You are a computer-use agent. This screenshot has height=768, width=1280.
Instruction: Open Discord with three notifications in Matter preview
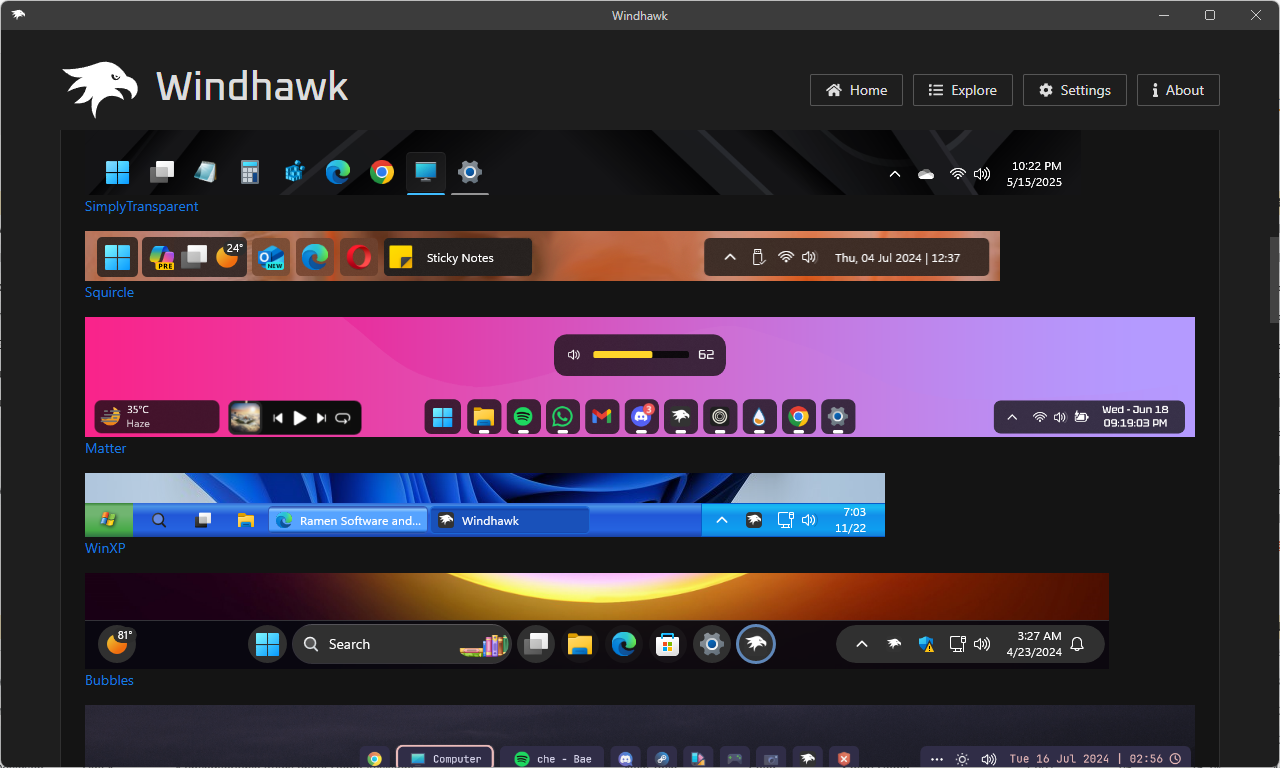tap(641, 417)
